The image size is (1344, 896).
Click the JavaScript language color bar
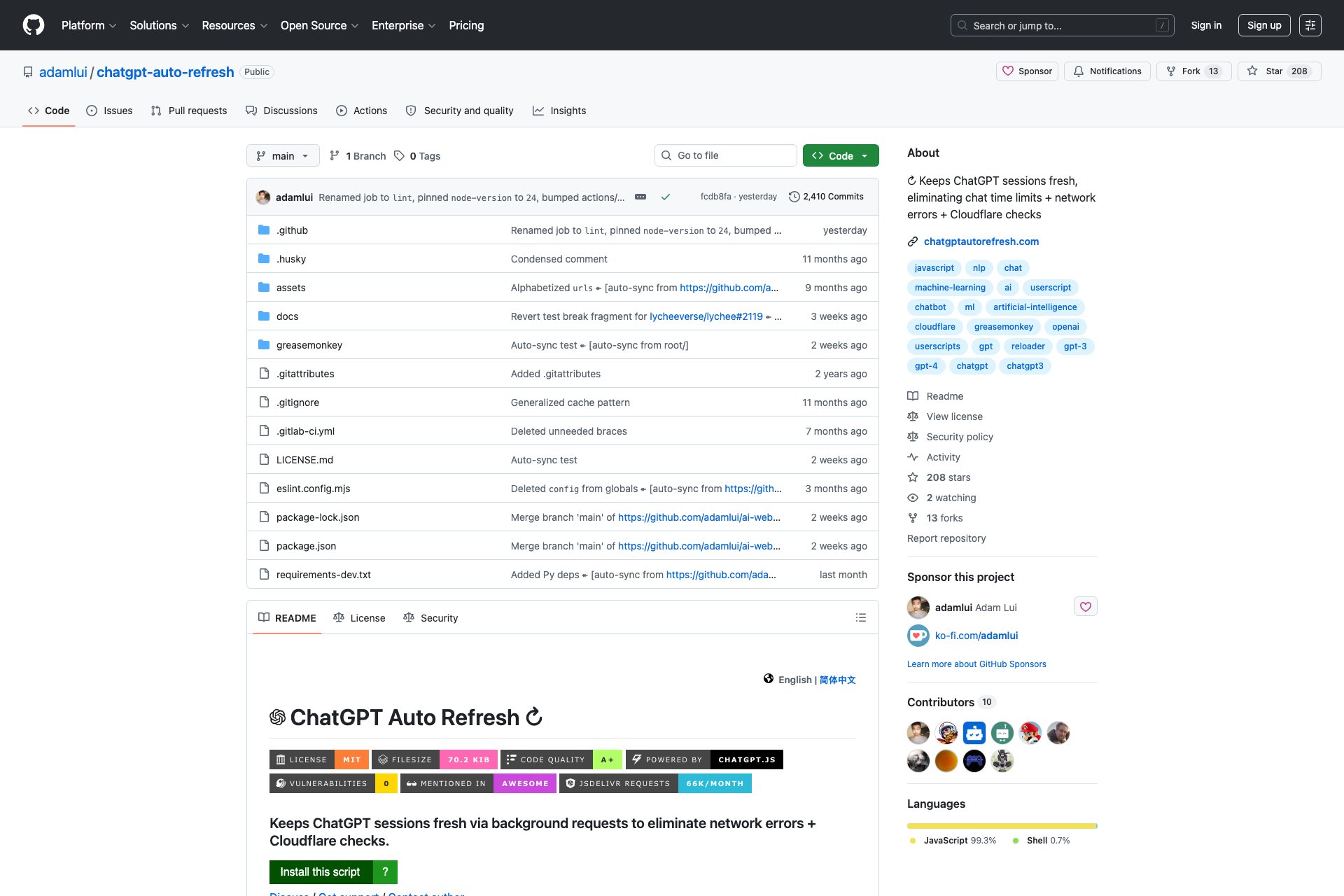(x=994, y=826)
